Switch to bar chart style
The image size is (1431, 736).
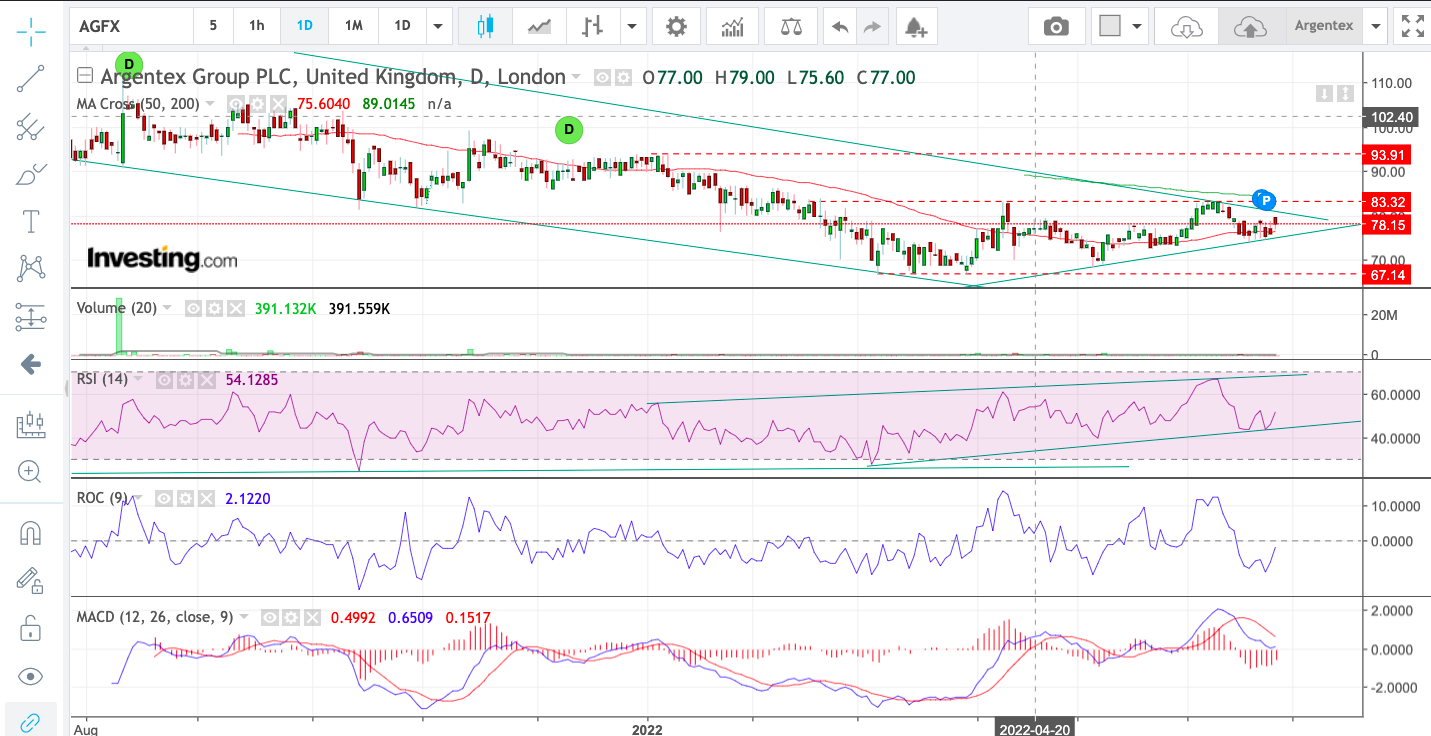coord(593,26)
